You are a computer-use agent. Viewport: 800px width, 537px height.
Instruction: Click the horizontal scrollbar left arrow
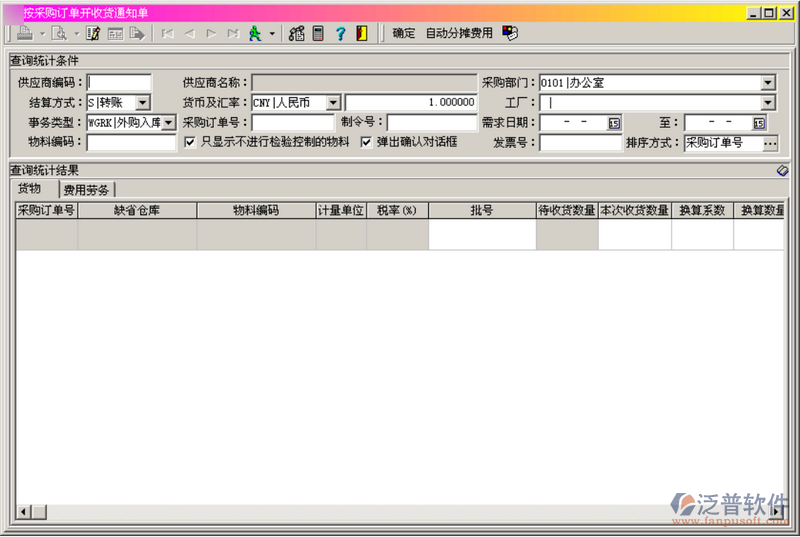pos(23,512)
